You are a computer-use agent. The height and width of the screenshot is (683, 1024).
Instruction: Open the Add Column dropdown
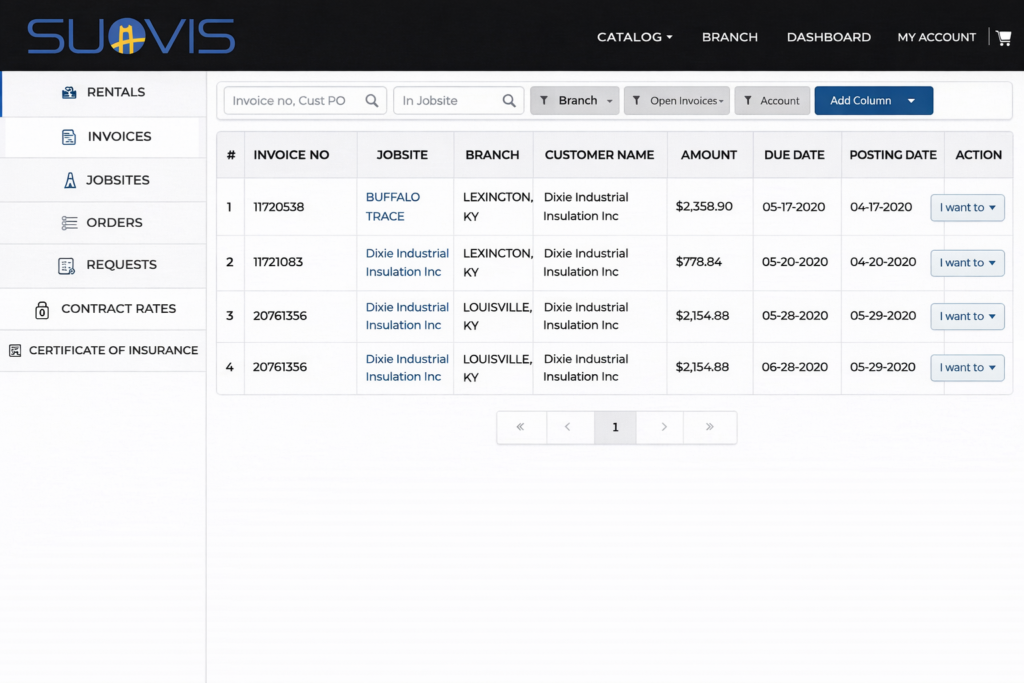(x=873, y=100)
